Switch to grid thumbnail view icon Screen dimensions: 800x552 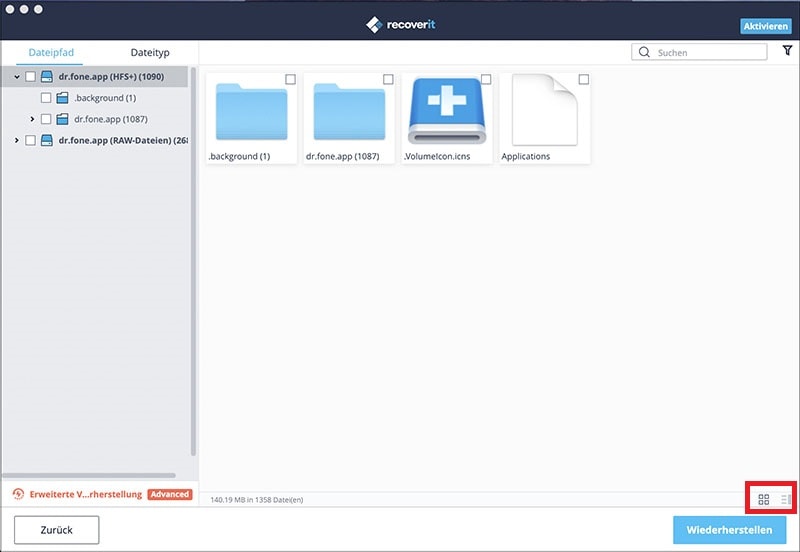point(764,499)
